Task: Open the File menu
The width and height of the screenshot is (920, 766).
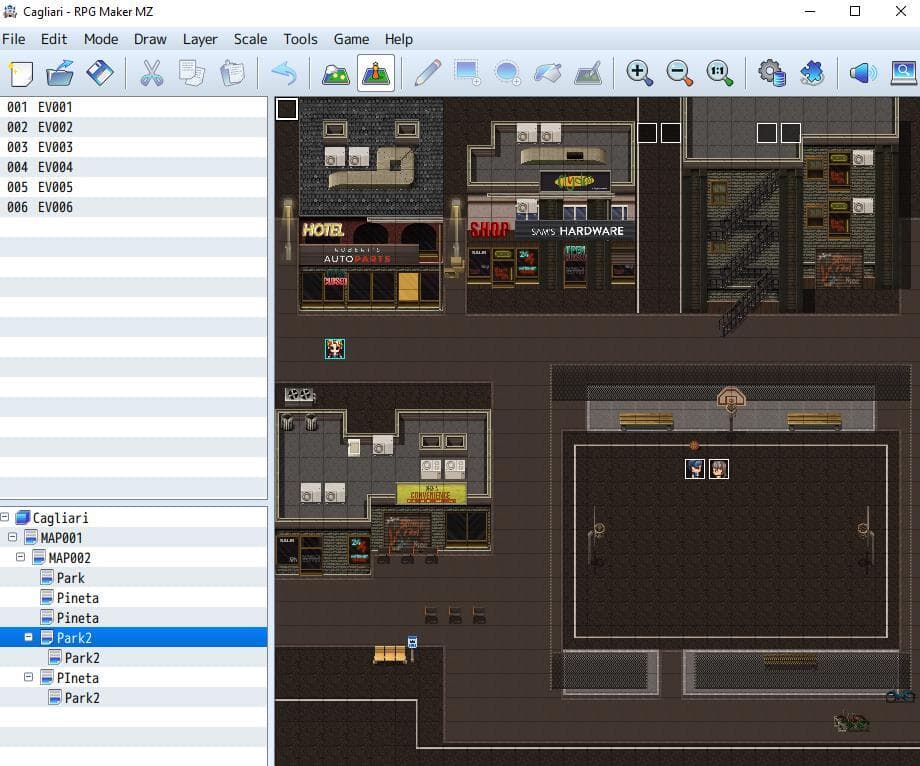Action: [x=13, y=39]
